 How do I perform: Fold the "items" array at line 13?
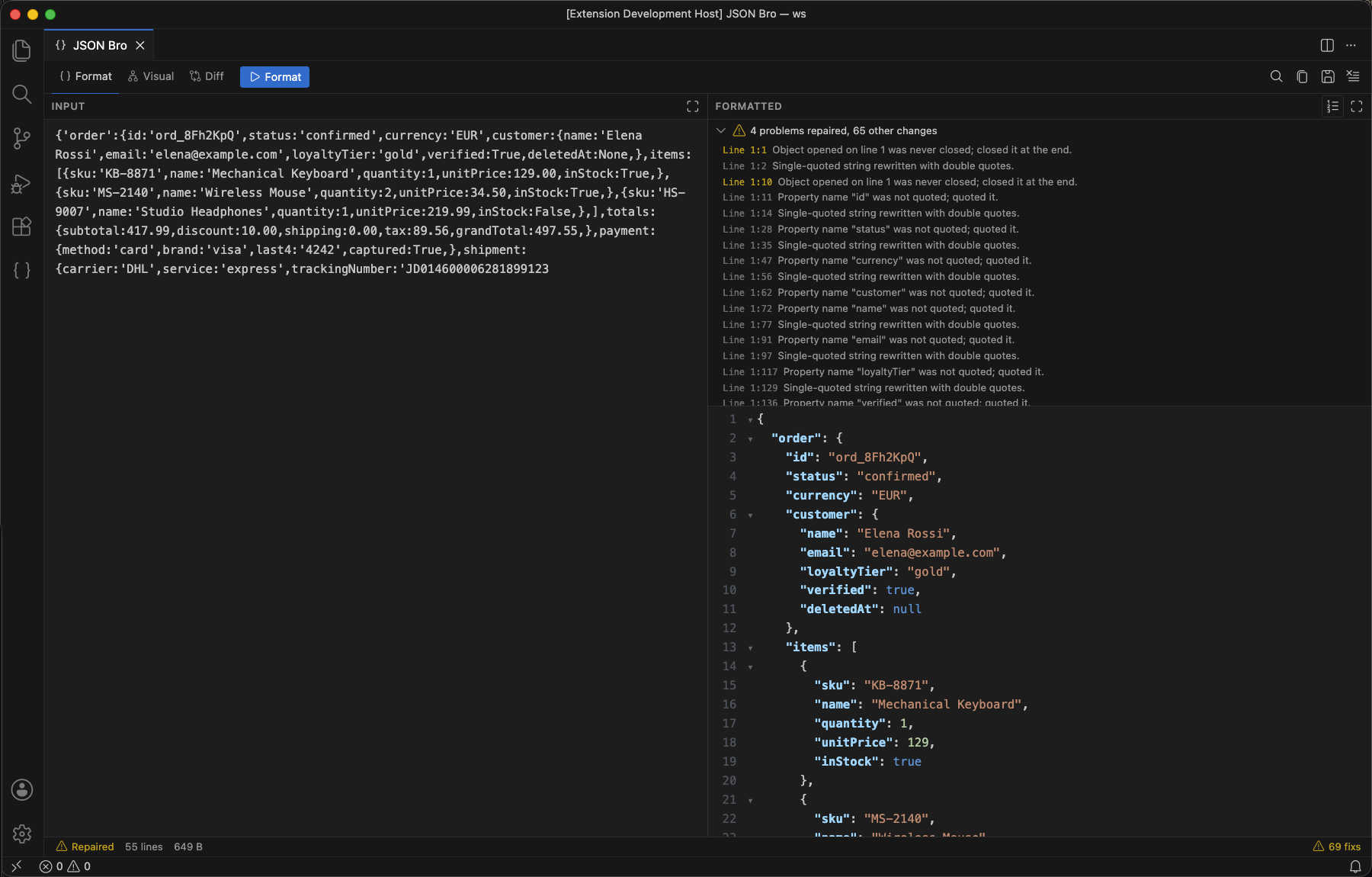(750, 648)
